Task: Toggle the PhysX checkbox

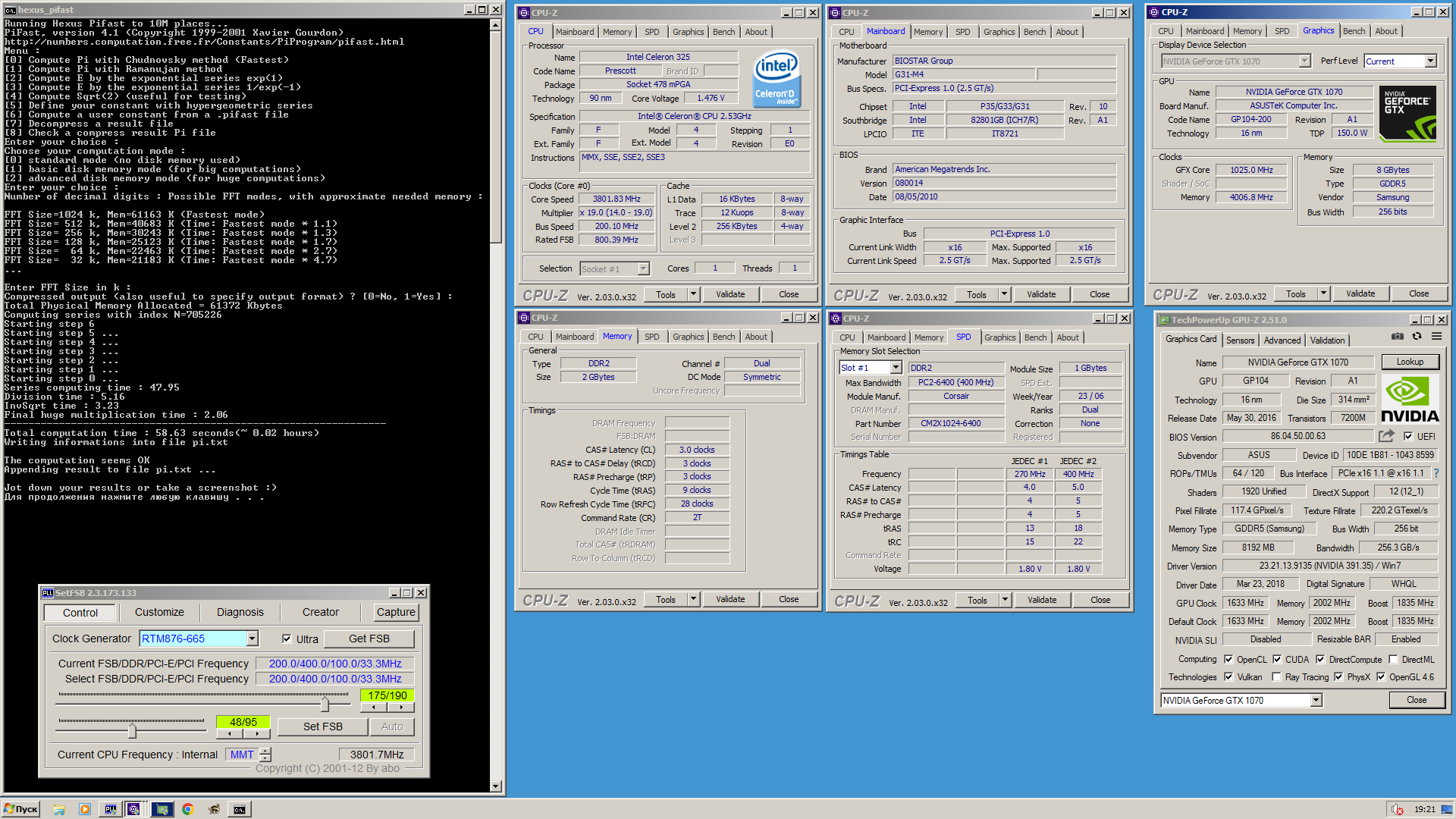Action: pyautogui.click(x=1338, y=677)
